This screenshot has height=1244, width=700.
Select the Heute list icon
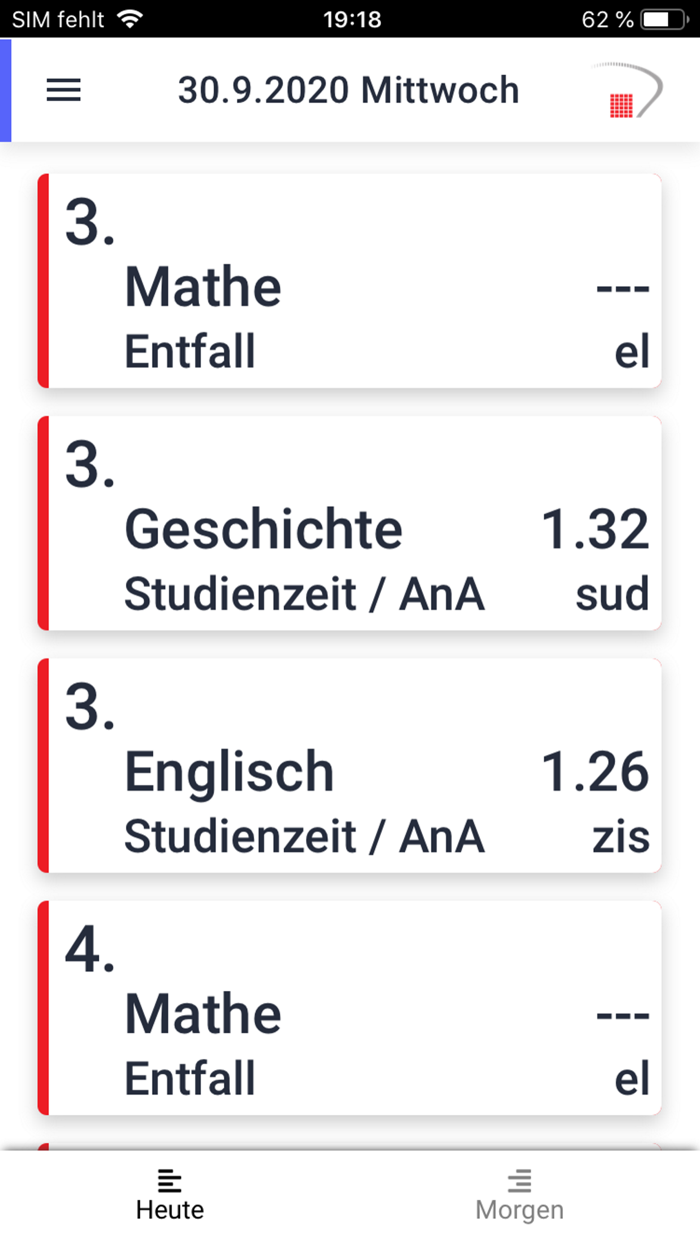click(x=169, y=1180)
